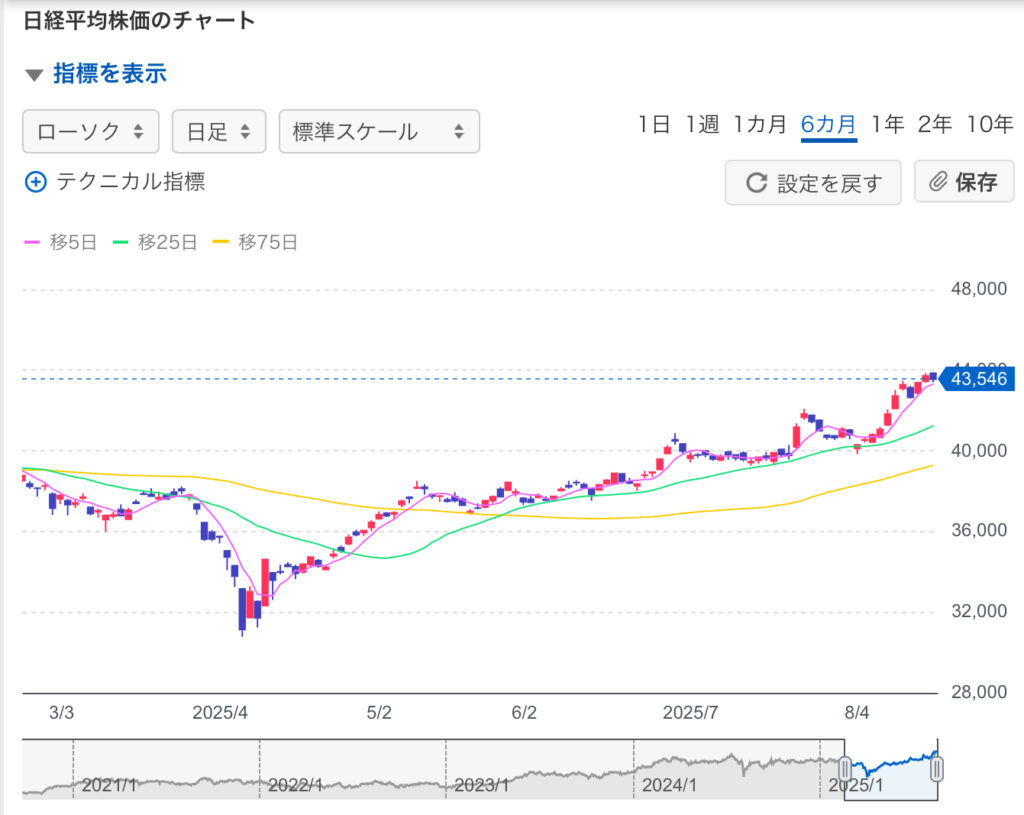Click the 日経平均株価のチャート heading
Image resolution: width=1024 pixels, height=815 pixels.
coord(139,20)
